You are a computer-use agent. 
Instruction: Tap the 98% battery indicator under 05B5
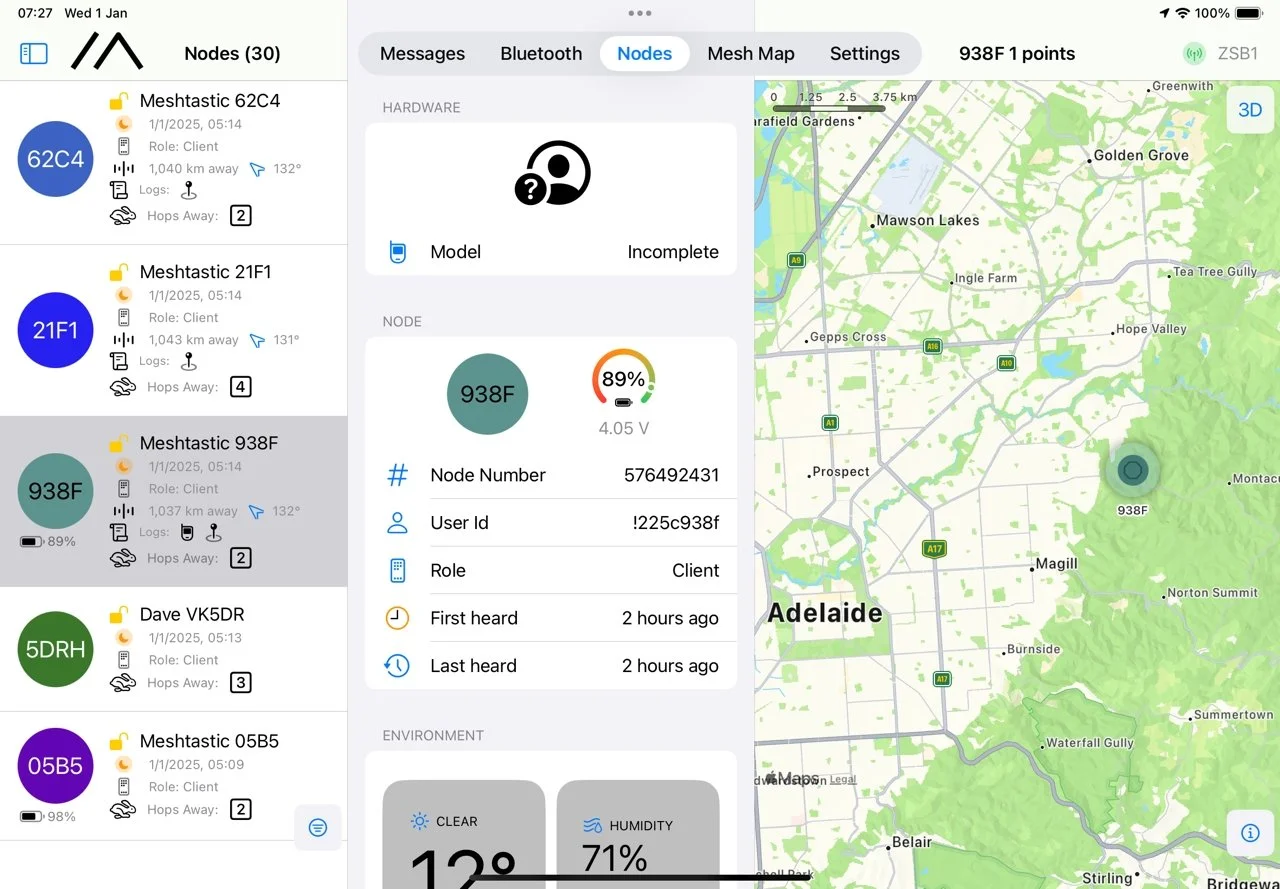[x=48, y=817]
